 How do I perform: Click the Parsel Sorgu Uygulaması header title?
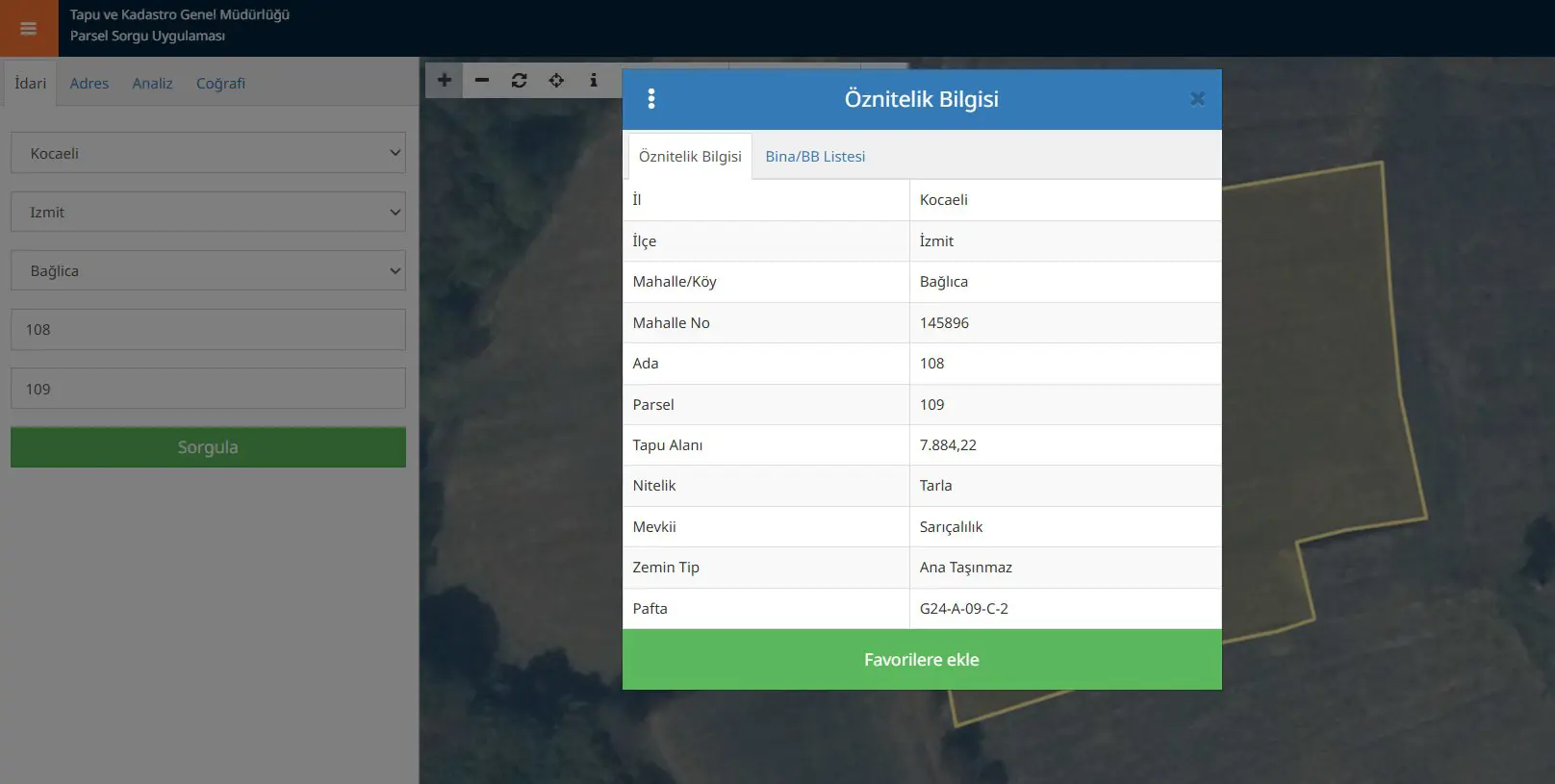(x=147, y=36)
